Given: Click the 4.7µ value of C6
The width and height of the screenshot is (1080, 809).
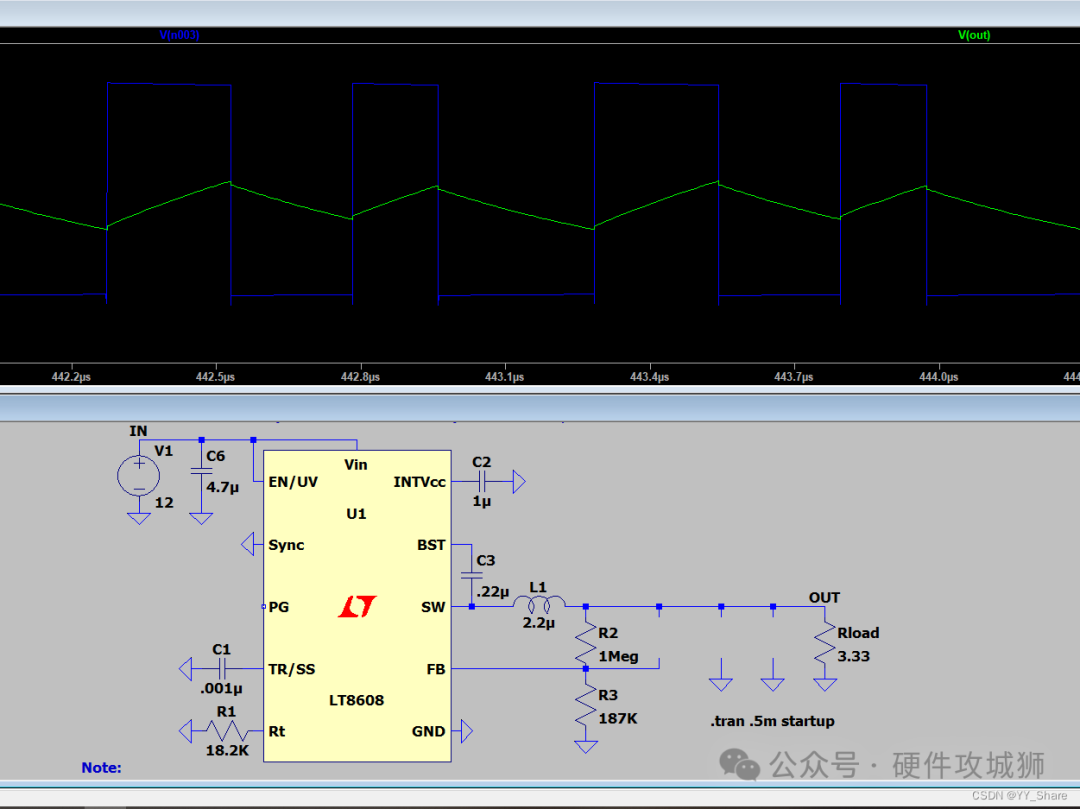Looking at the screenshot, I should click(x=222, y=487).
